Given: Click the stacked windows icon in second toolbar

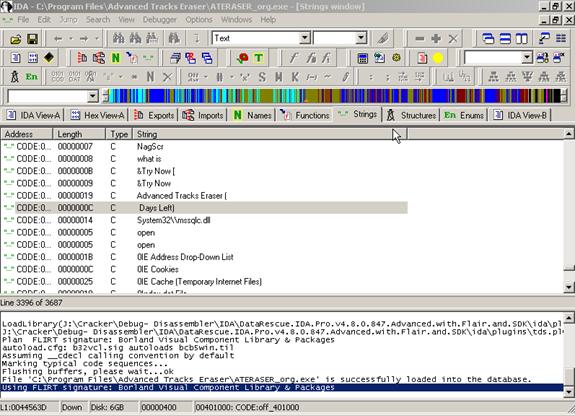Looking at the screenshot, I should (x=176, y=58).
